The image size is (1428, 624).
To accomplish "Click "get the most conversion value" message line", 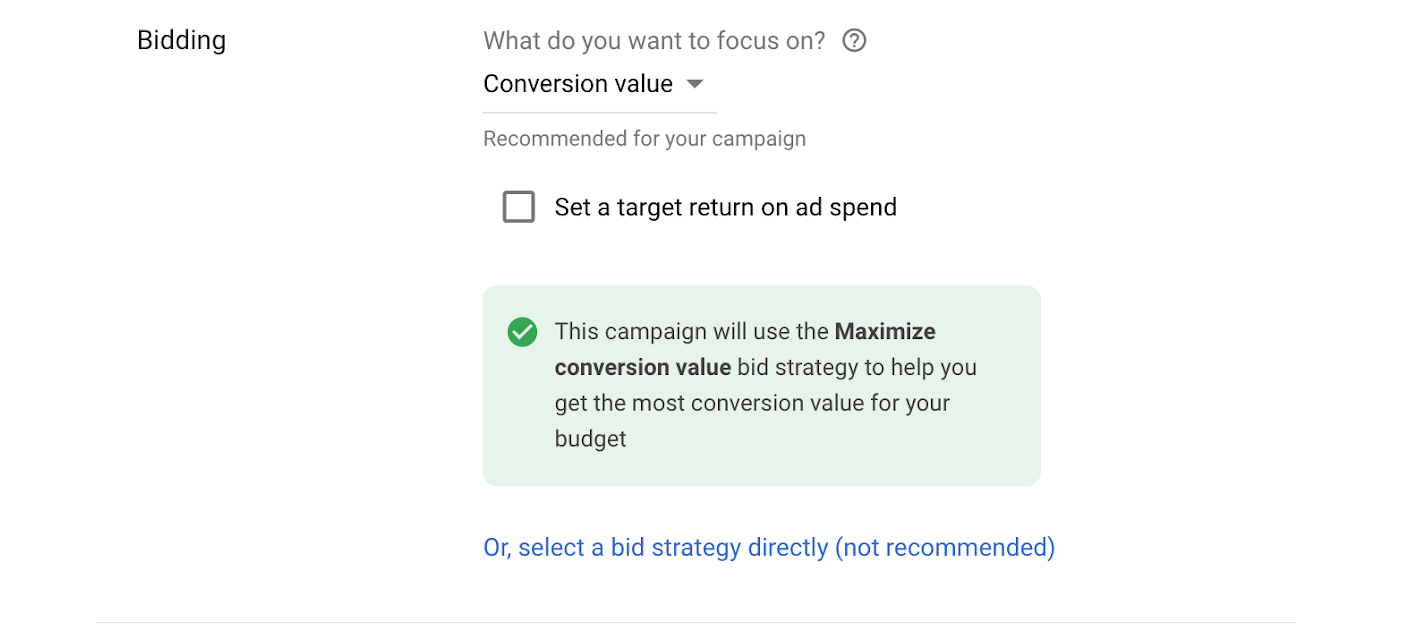I will 752,403.
